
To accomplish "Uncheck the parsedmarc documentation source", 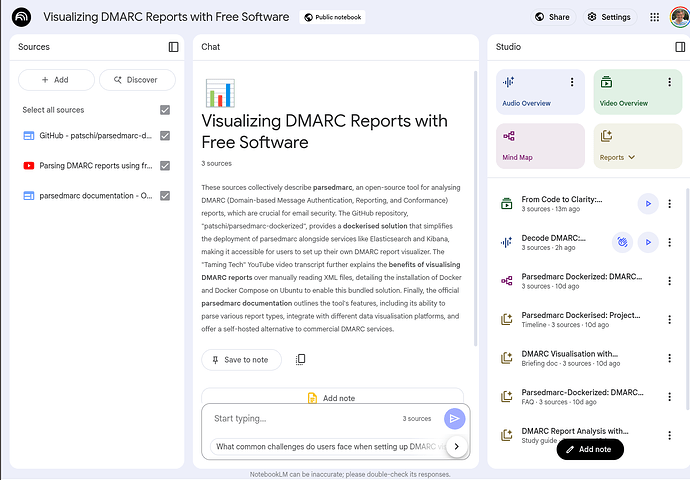I will pos(165,195).
